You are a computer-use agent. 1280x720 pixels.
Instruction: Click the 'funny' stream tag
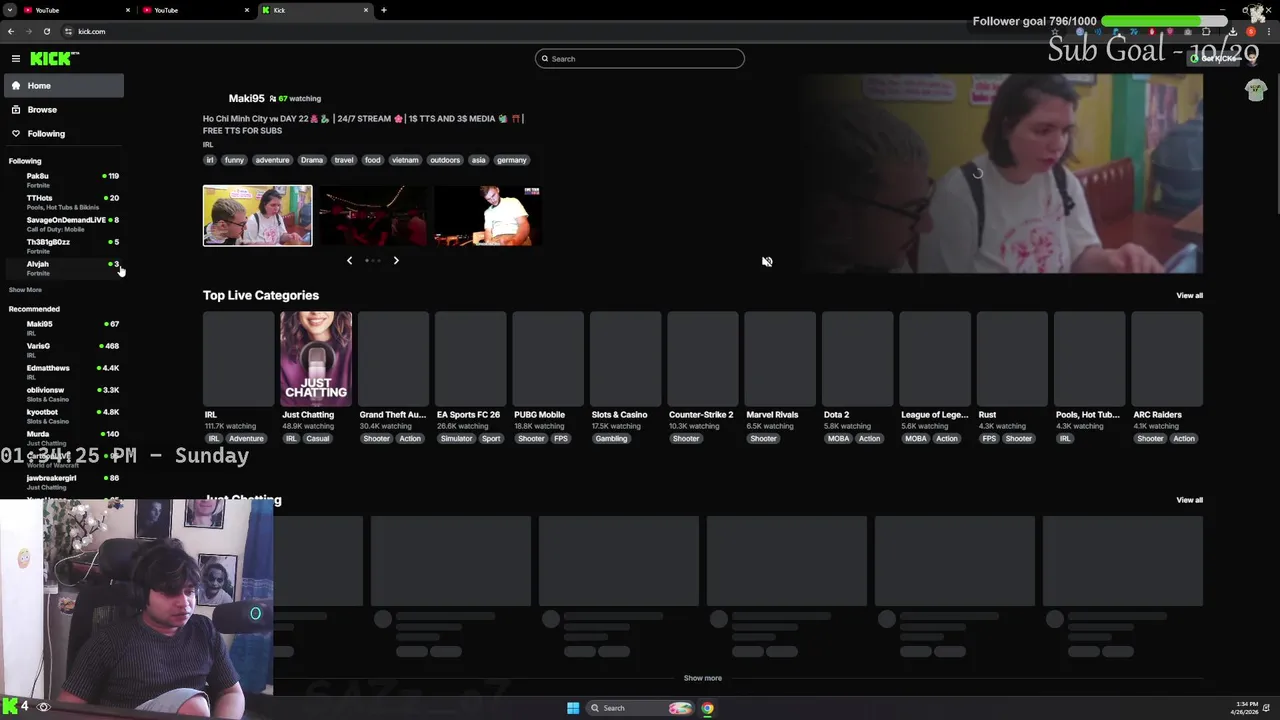tap(234, 160)
